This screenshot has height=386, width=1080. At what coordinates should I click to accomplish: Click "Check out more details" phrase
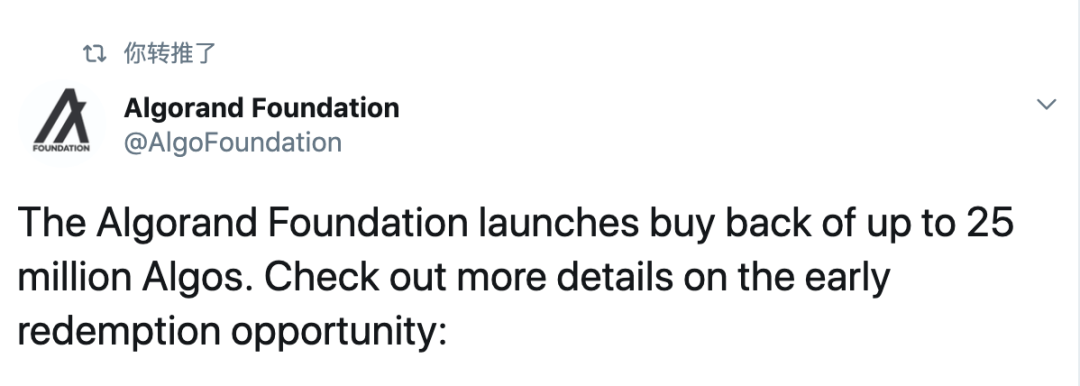[469, 277]
